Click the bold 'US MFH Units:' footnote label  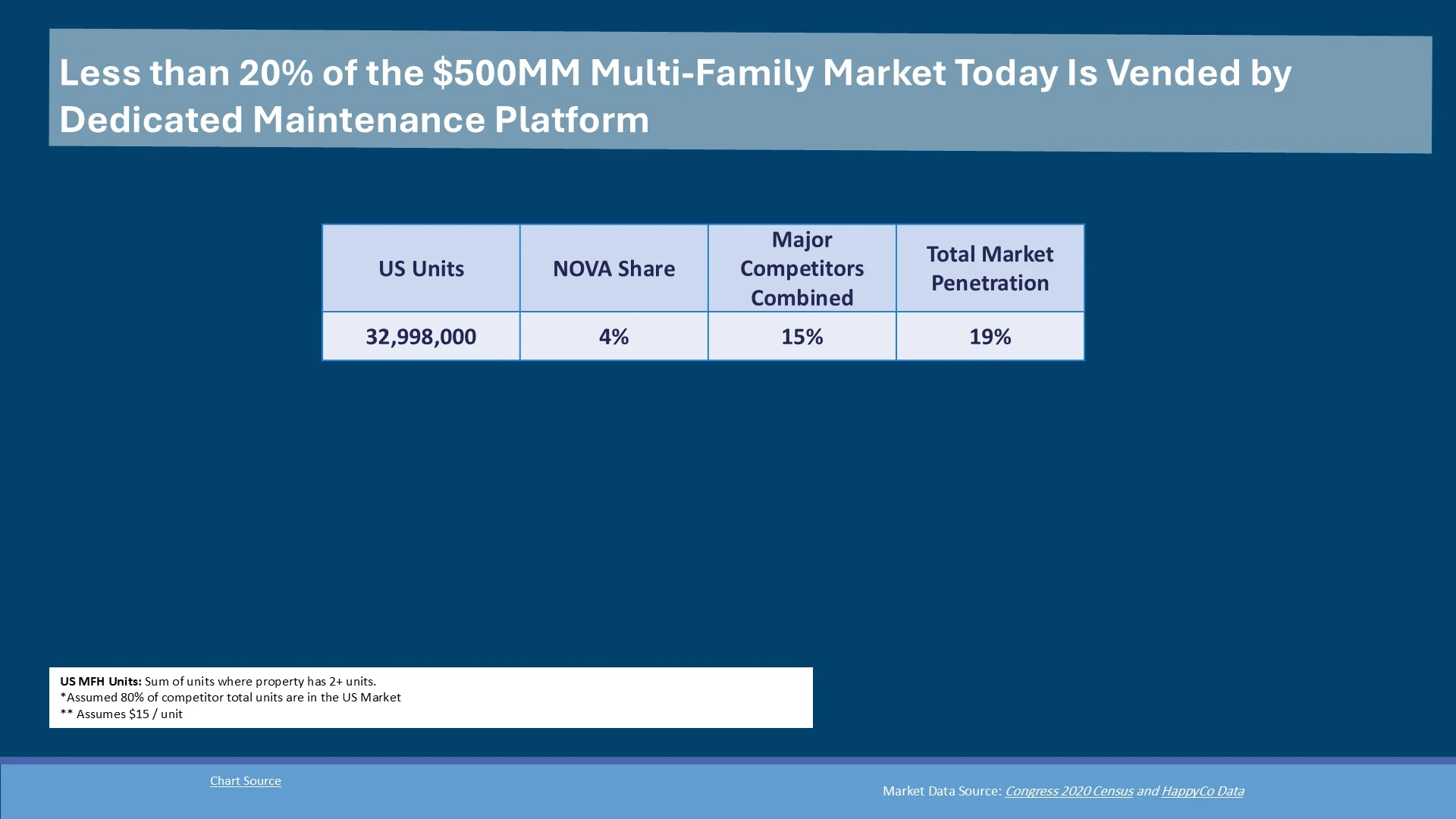click(x=101, y=681)
